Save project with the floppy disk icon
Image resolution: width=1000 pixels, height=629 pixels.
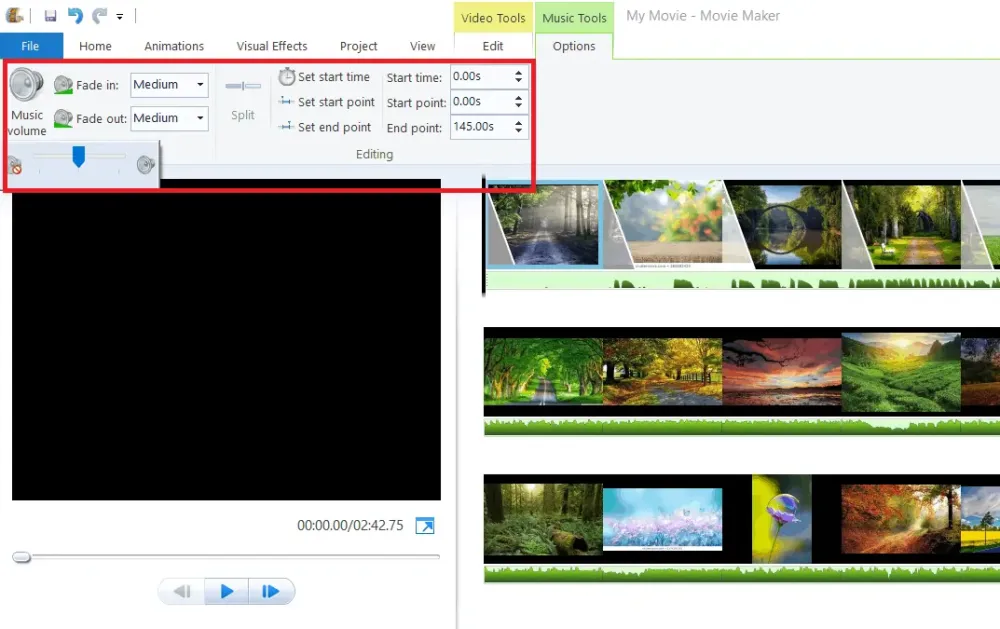click(x=50, y=15)
